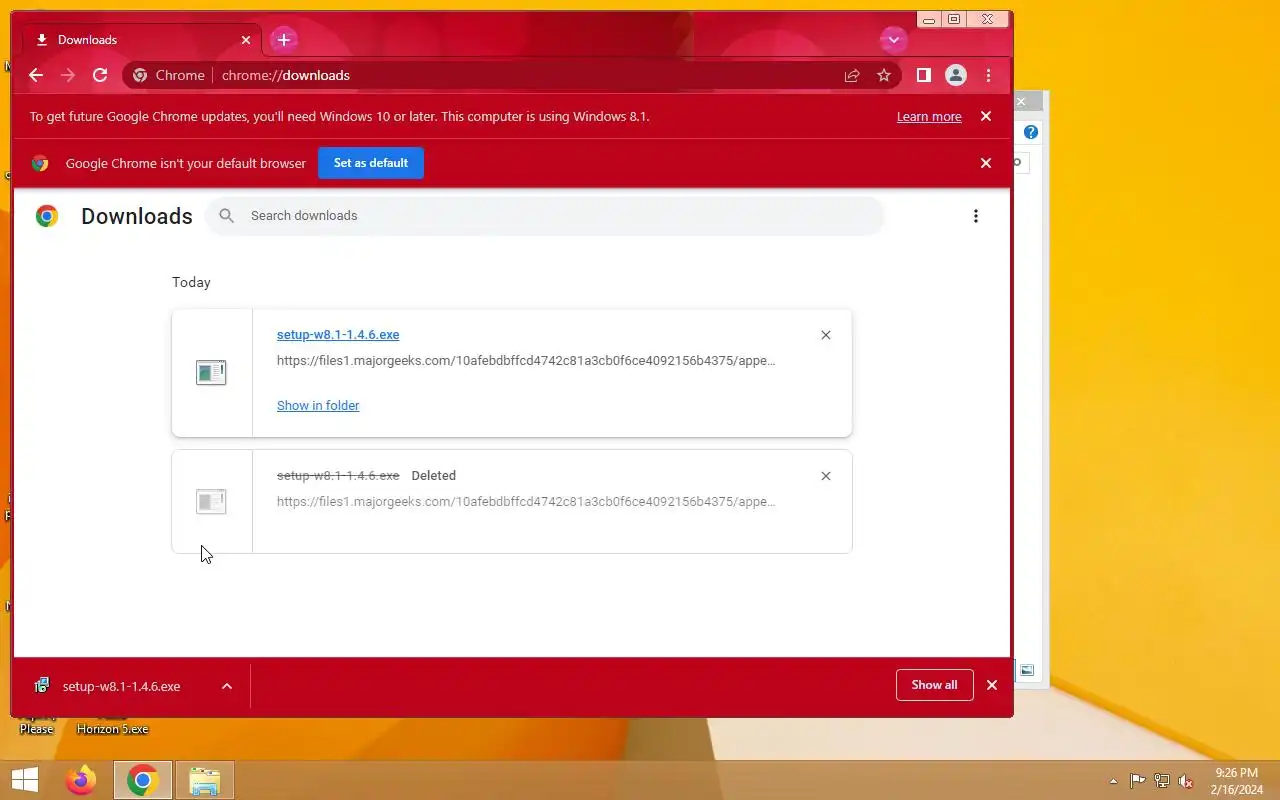Screen dimensions: 1280x800
Task: Open the Learn more link
Action: [929, 117]
